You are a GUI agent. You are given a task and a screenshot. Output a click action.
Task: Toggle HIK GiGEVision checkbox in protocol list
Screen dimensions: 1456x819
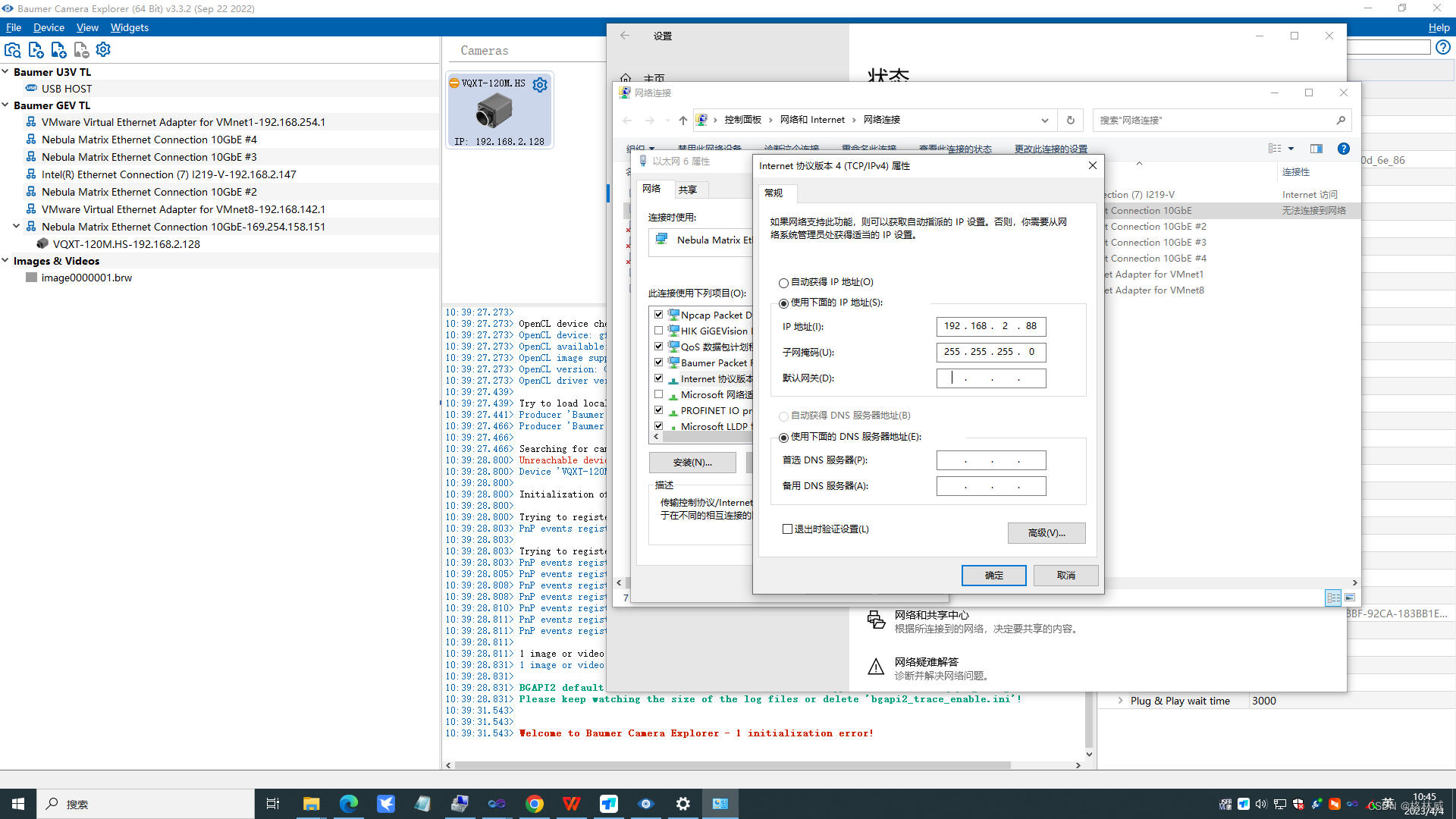(659, 331)
